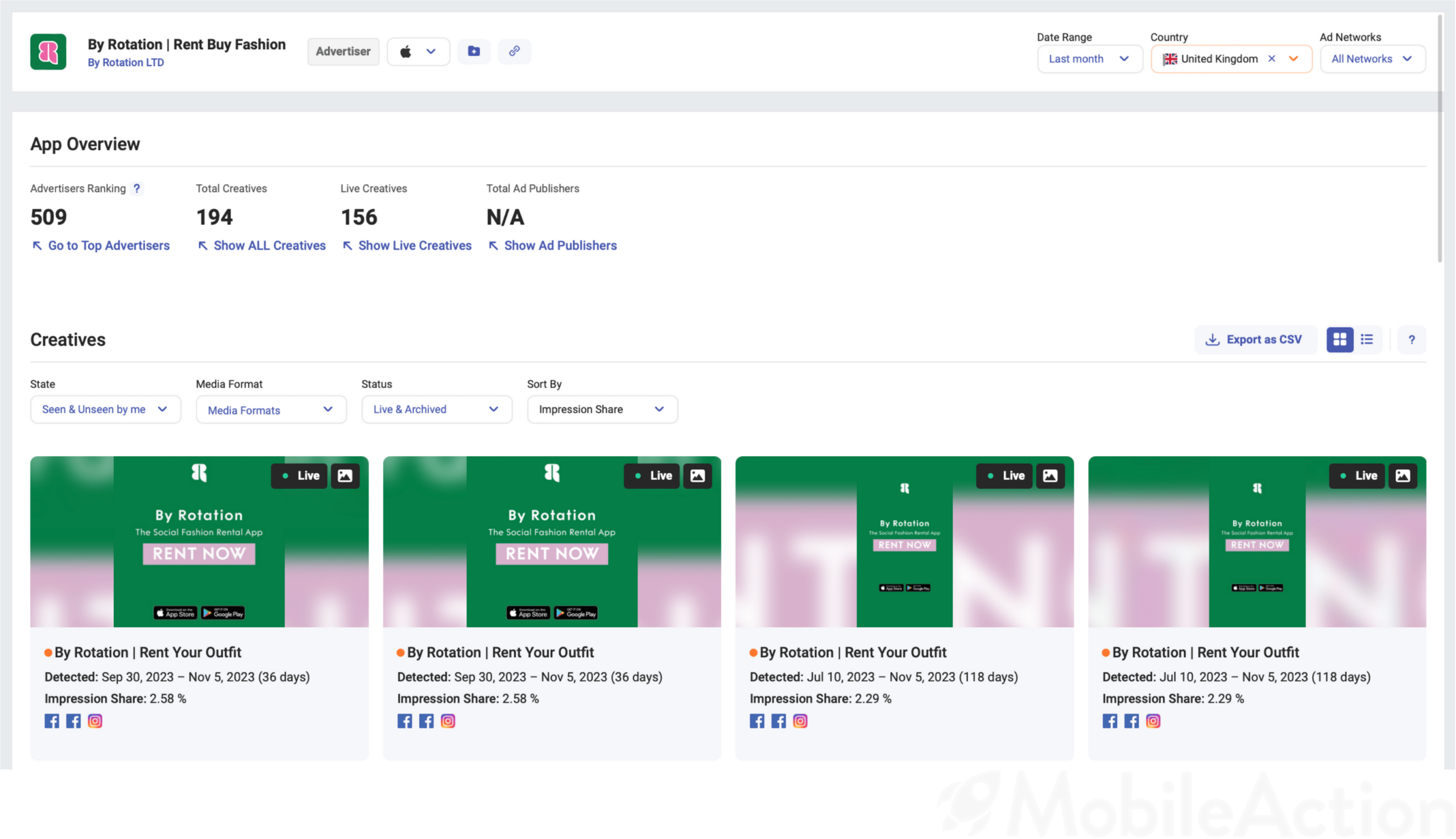This screenshot has width=1456, height=839.
Task: Click the Advertisers Ranking help question mark
Action: (136, 188)
